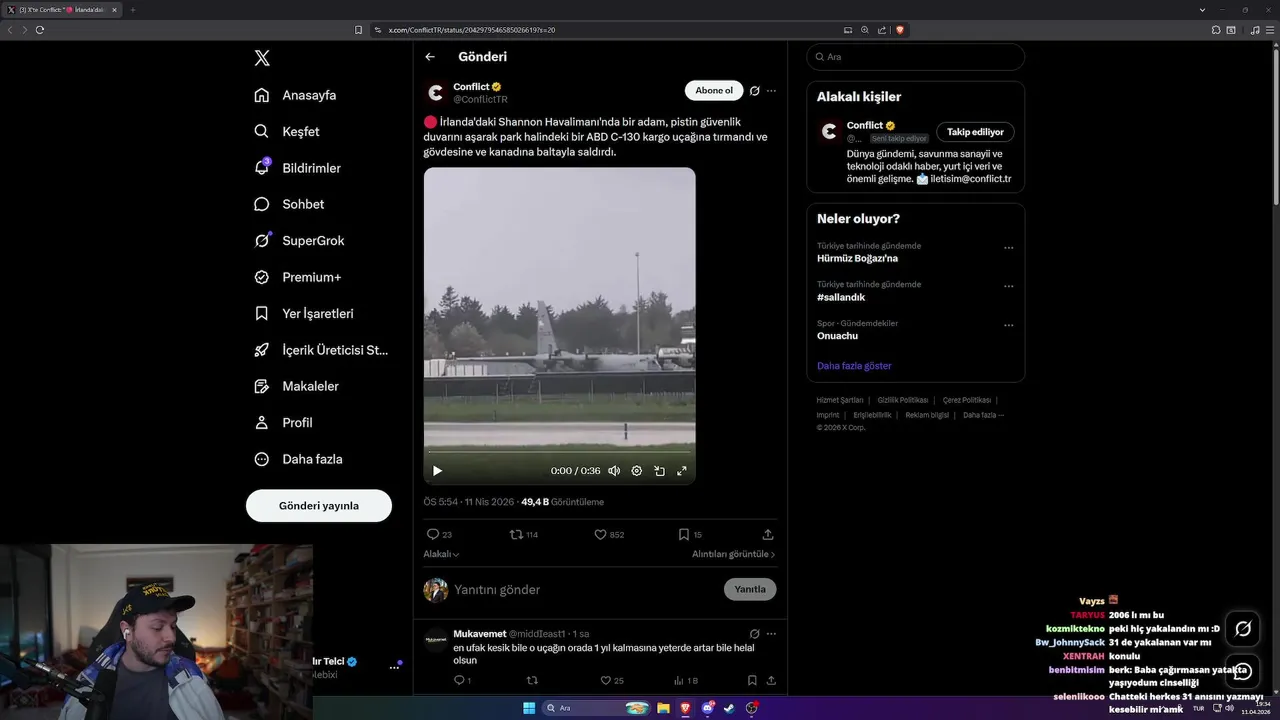Open the Alakalı sort dropdown
Image resolution: width=1280 pixels, height=720 pixels.
(x=441, y=554)
